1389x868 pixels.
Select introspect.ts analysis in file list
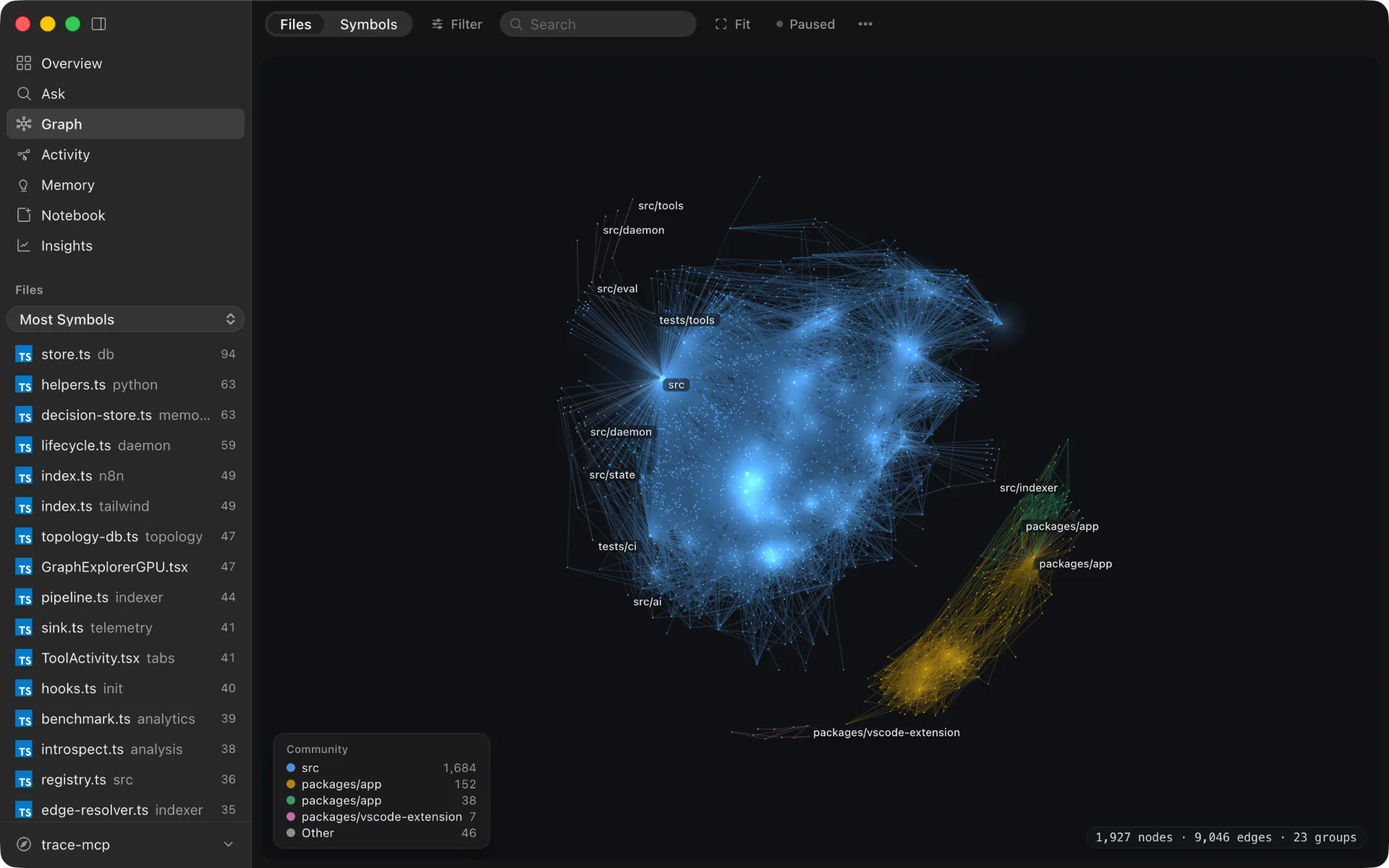125,749
